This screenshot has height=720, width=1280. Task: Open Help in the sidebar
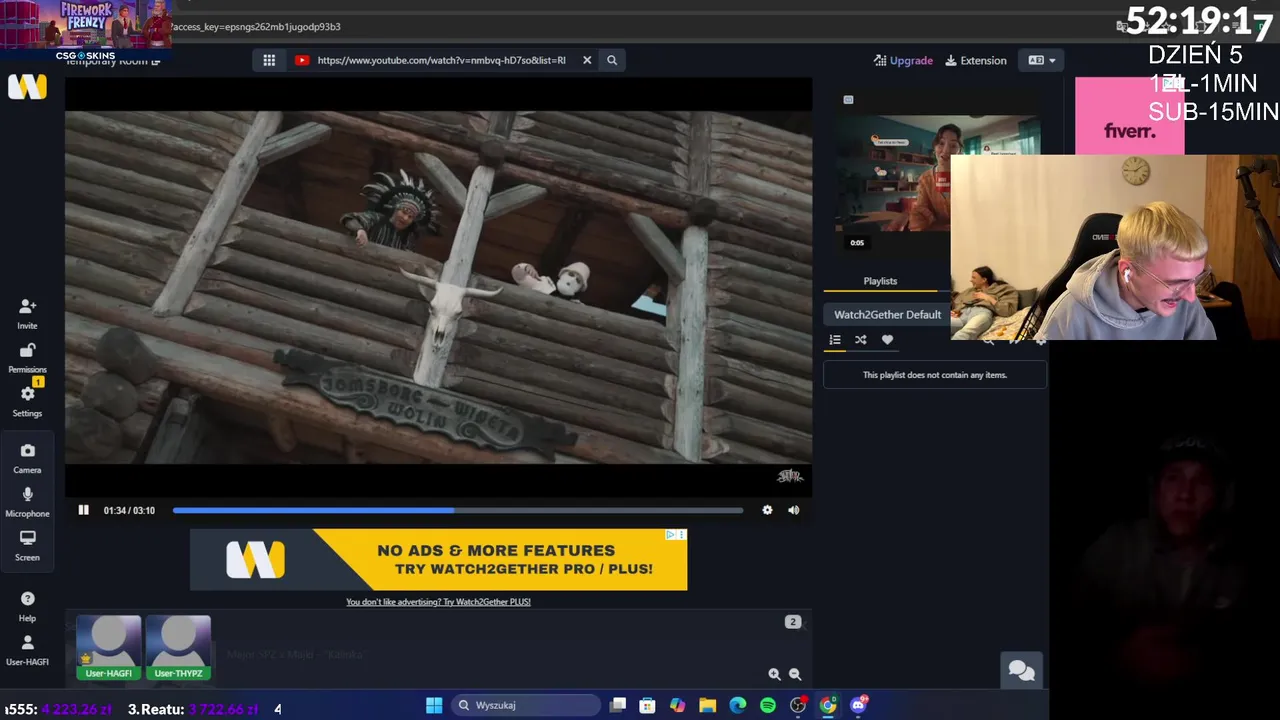point(27,606)
